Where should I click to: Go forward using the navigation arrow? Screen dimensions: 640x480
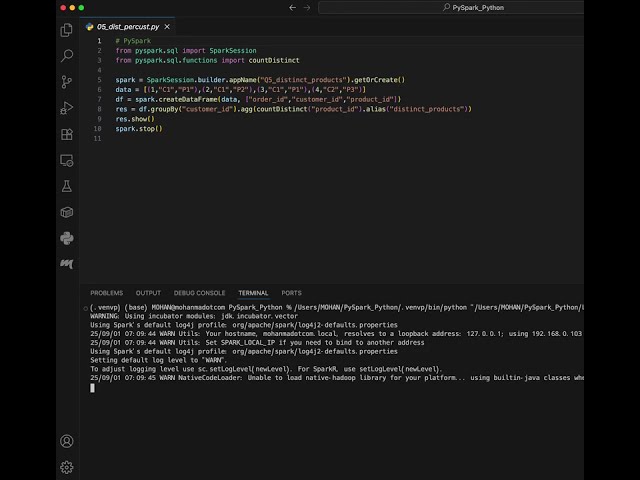click(x=307, y=7)
